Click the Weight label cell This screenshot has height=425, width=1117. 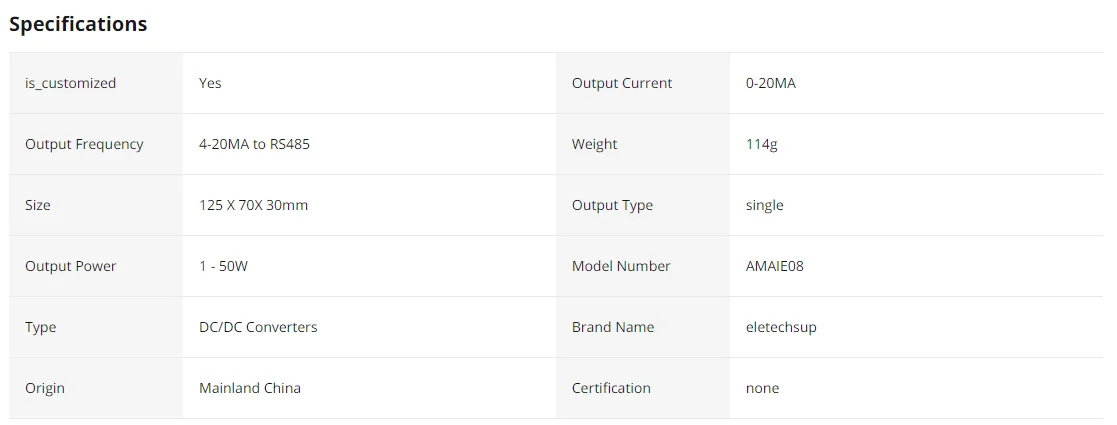(594, 144)
